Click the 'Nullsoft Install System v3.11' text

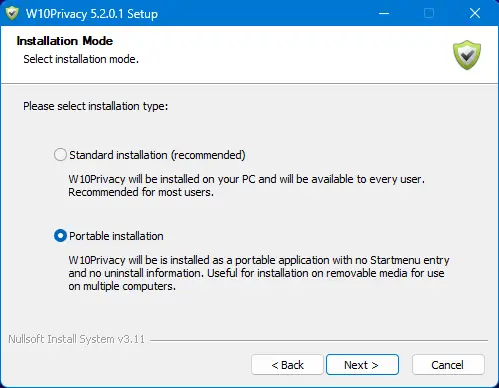(77, 339)
